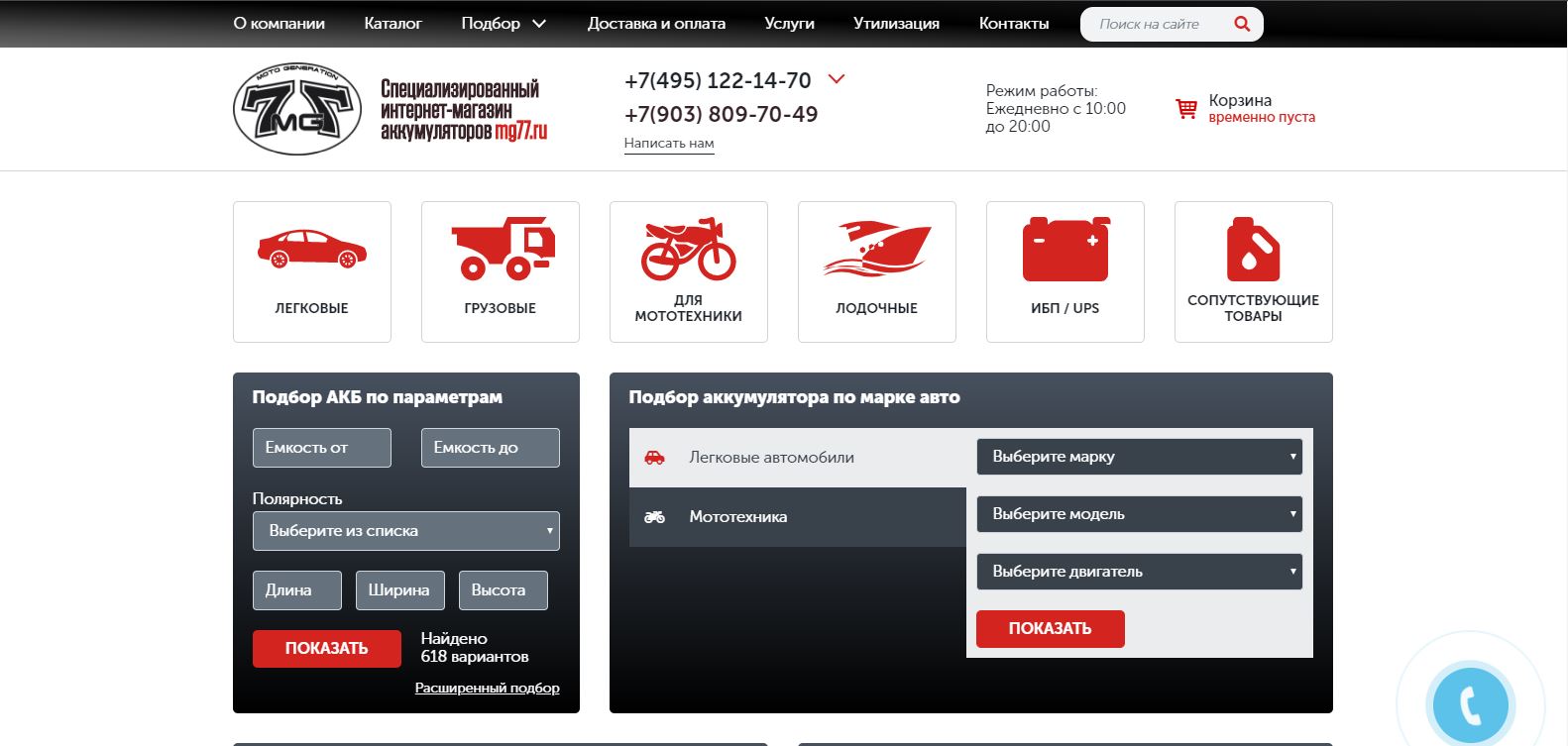
Task: Select the canister Сопутствующие товары icon
Action: pos(1253,249)
